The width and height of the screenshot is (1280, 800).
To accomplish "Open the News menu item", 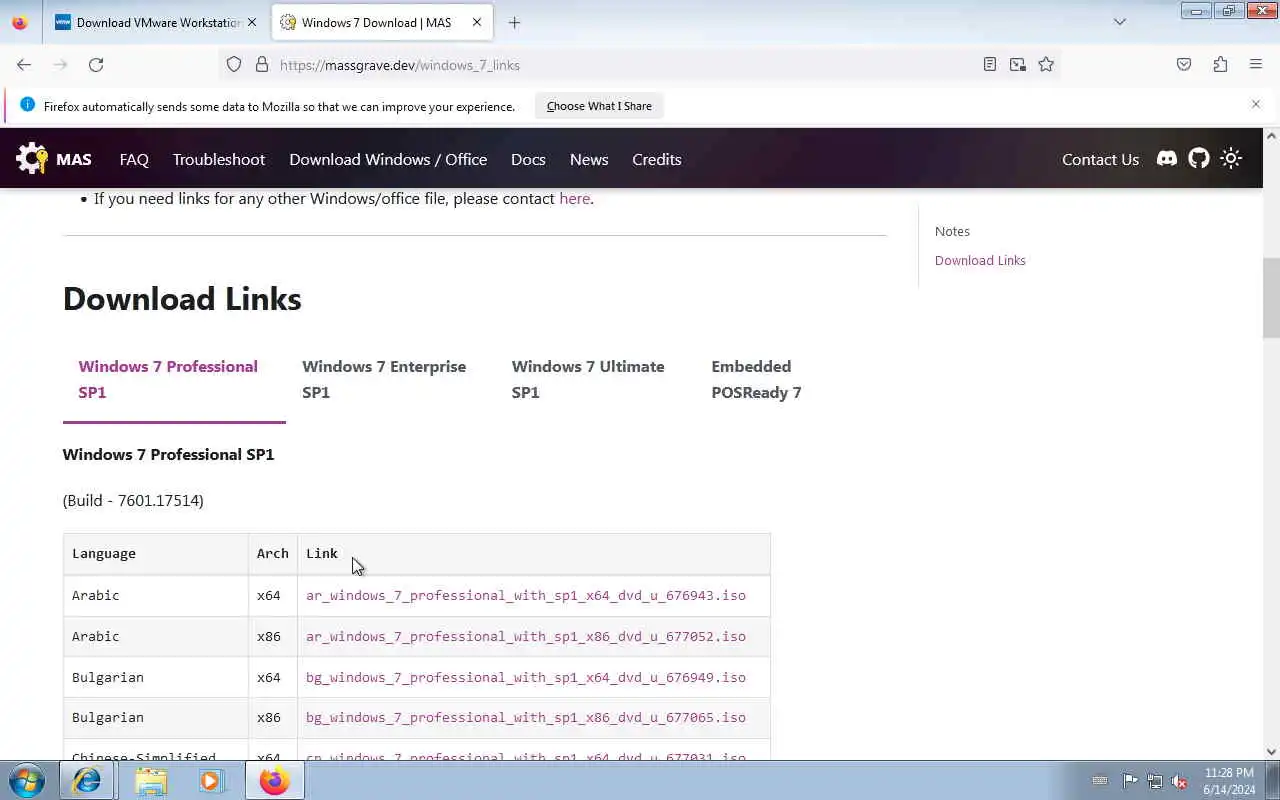I will 589,159.
